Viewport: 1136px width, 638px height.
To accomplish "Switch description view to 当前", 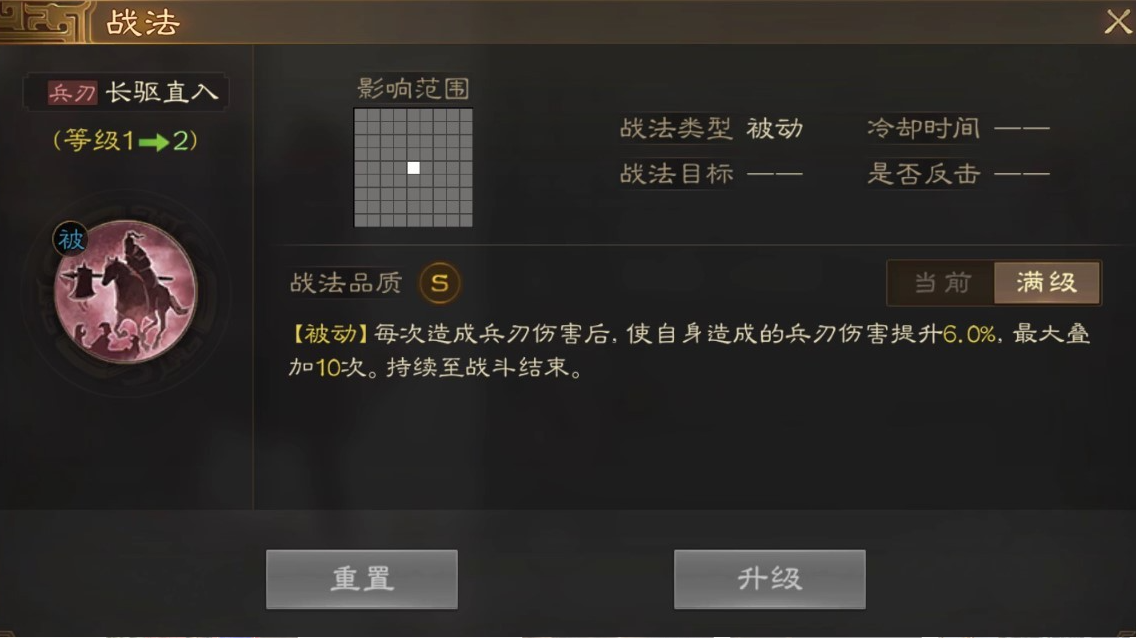I will point(941,282).
